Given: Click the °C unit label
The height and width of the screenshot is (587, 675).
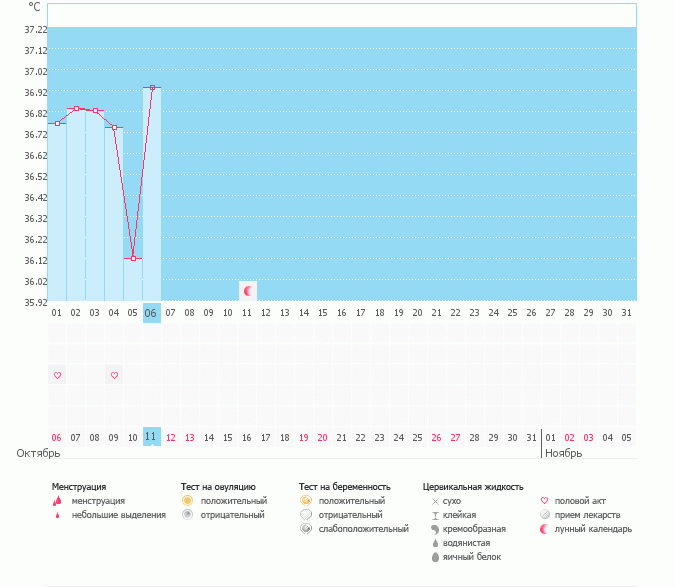Looking at the screenshot, I should [x=34, y=7].
